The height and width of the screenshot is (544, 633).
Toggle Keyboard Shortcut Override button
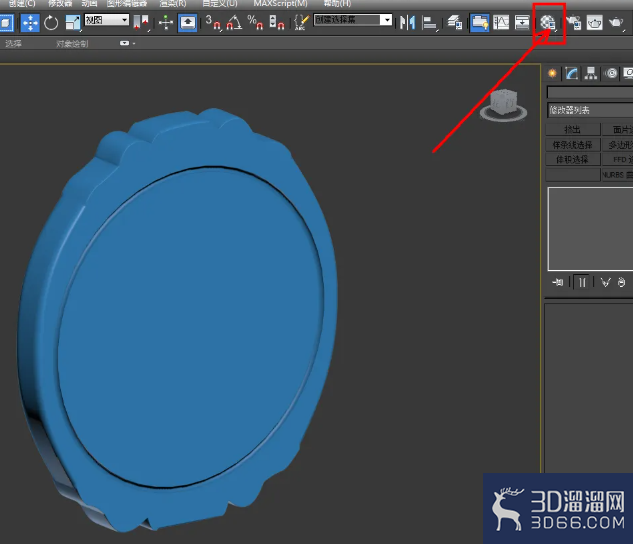[x=188, y=23]
